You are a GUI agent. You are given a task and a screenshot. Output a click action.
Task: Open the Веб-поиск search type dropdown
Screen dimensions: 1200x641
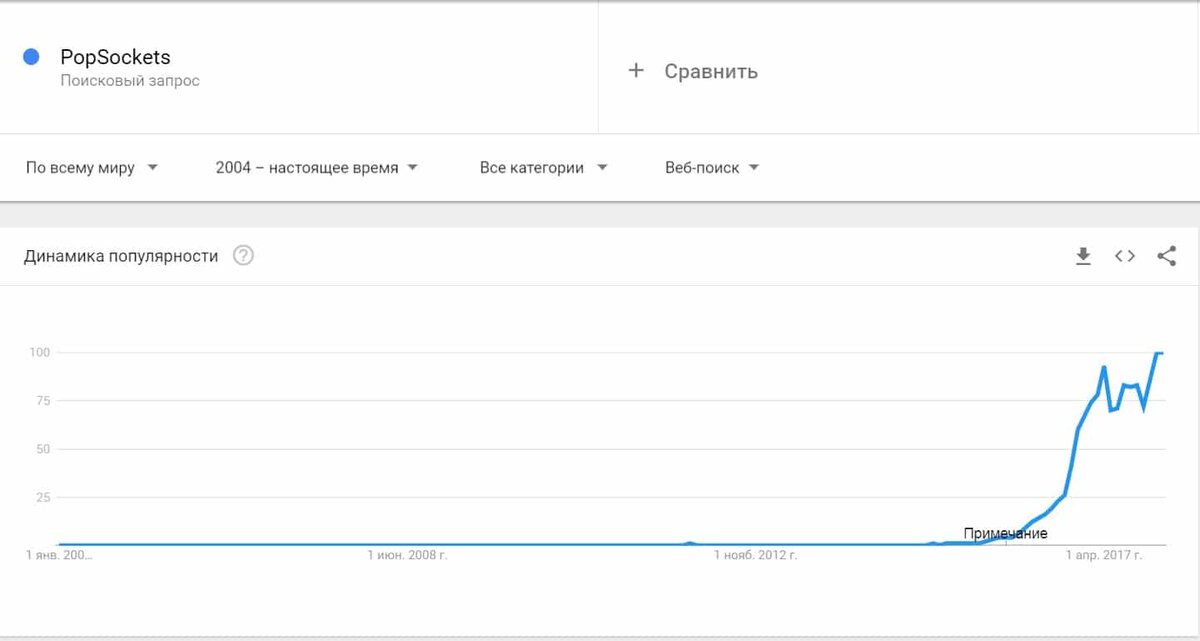pyautogui.click(x=712, y=168)
